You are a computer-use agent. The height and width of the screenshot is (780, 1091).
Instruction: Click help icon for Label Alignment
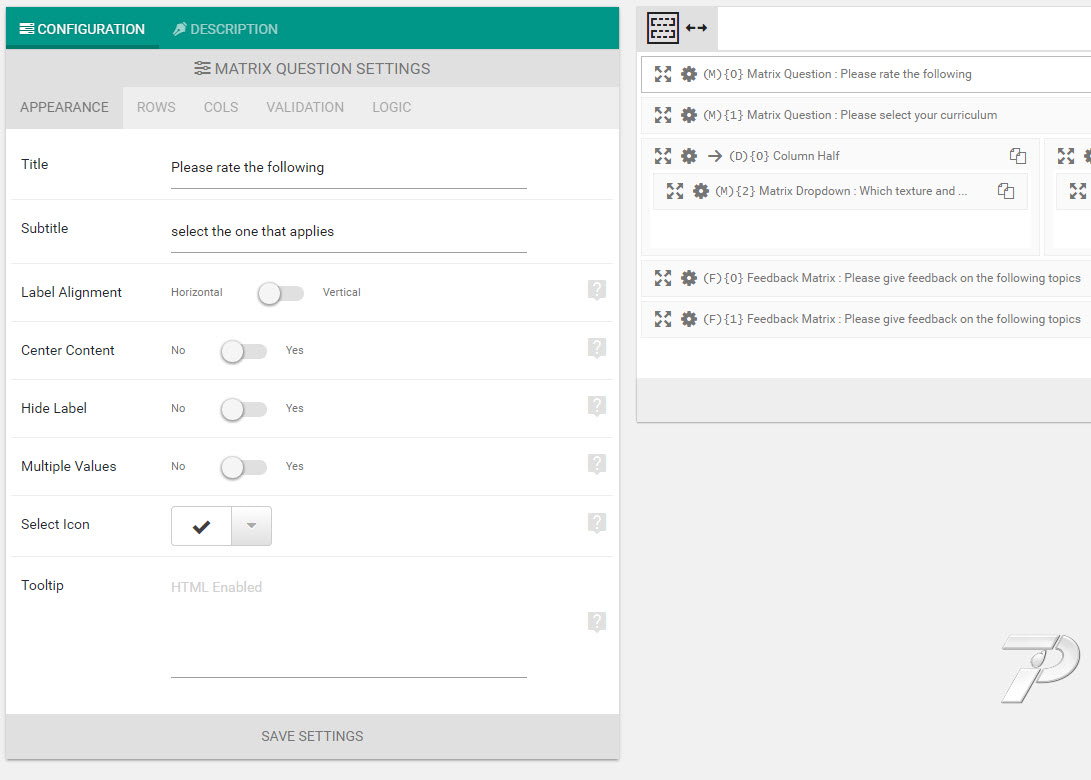[x=597, y=290]
